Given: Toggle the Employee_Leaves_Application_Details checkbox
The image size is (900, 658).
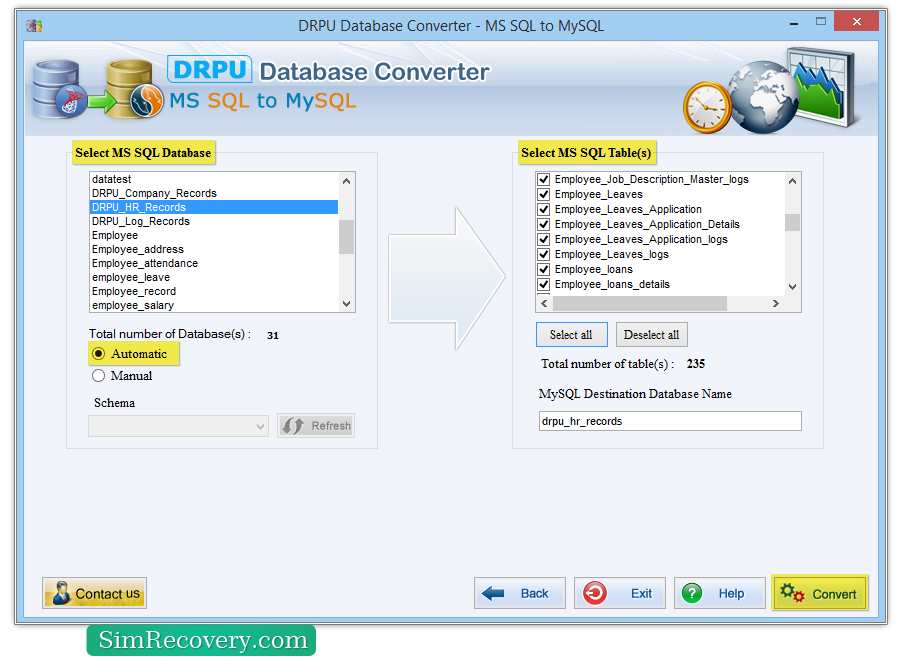Looking at the screenshot, I should pos(544,225).
